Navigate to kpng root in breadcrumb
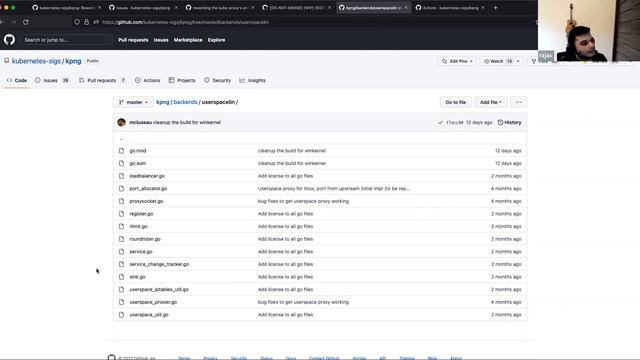Screen dimensions: 640x360 (162, 102)
